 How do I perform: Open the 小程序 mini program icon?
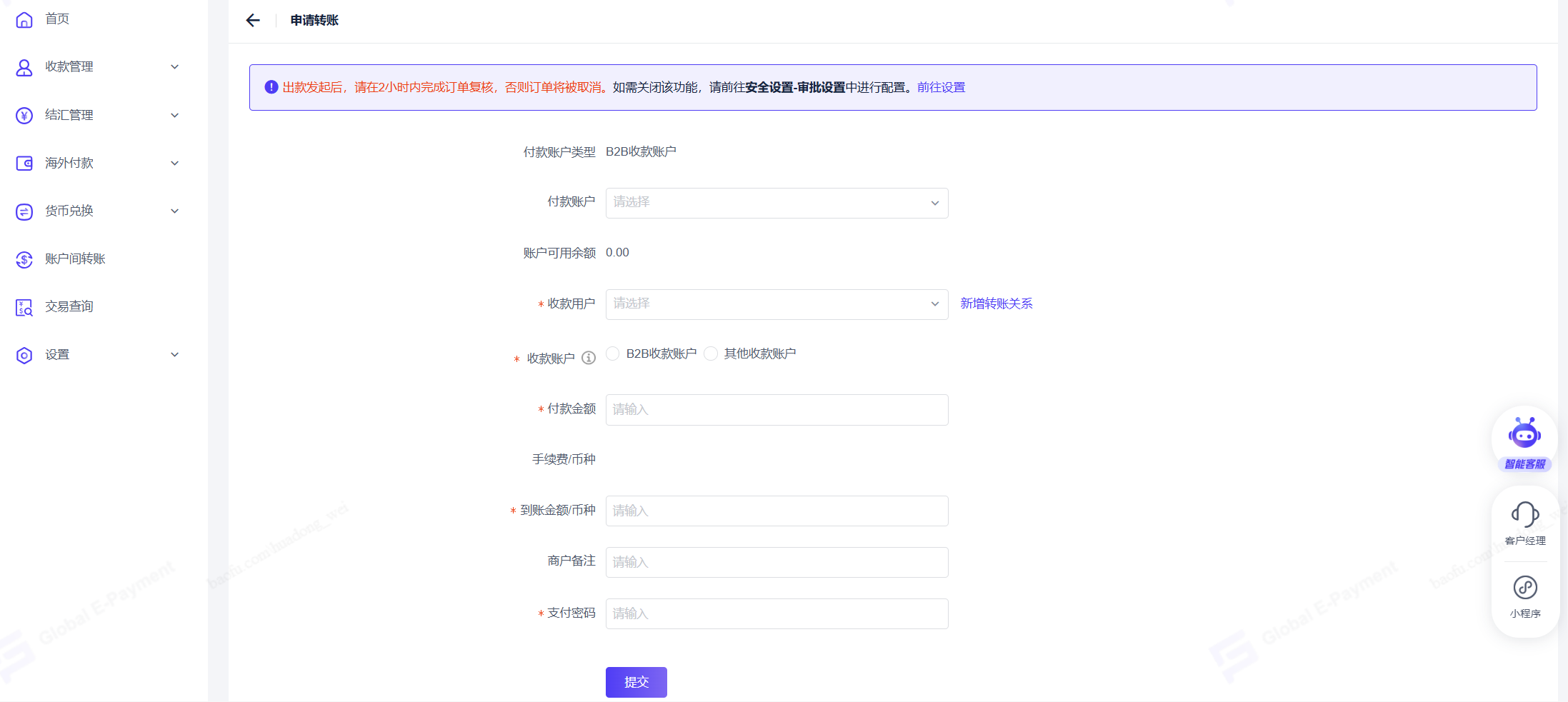(x=1524, y=588)
